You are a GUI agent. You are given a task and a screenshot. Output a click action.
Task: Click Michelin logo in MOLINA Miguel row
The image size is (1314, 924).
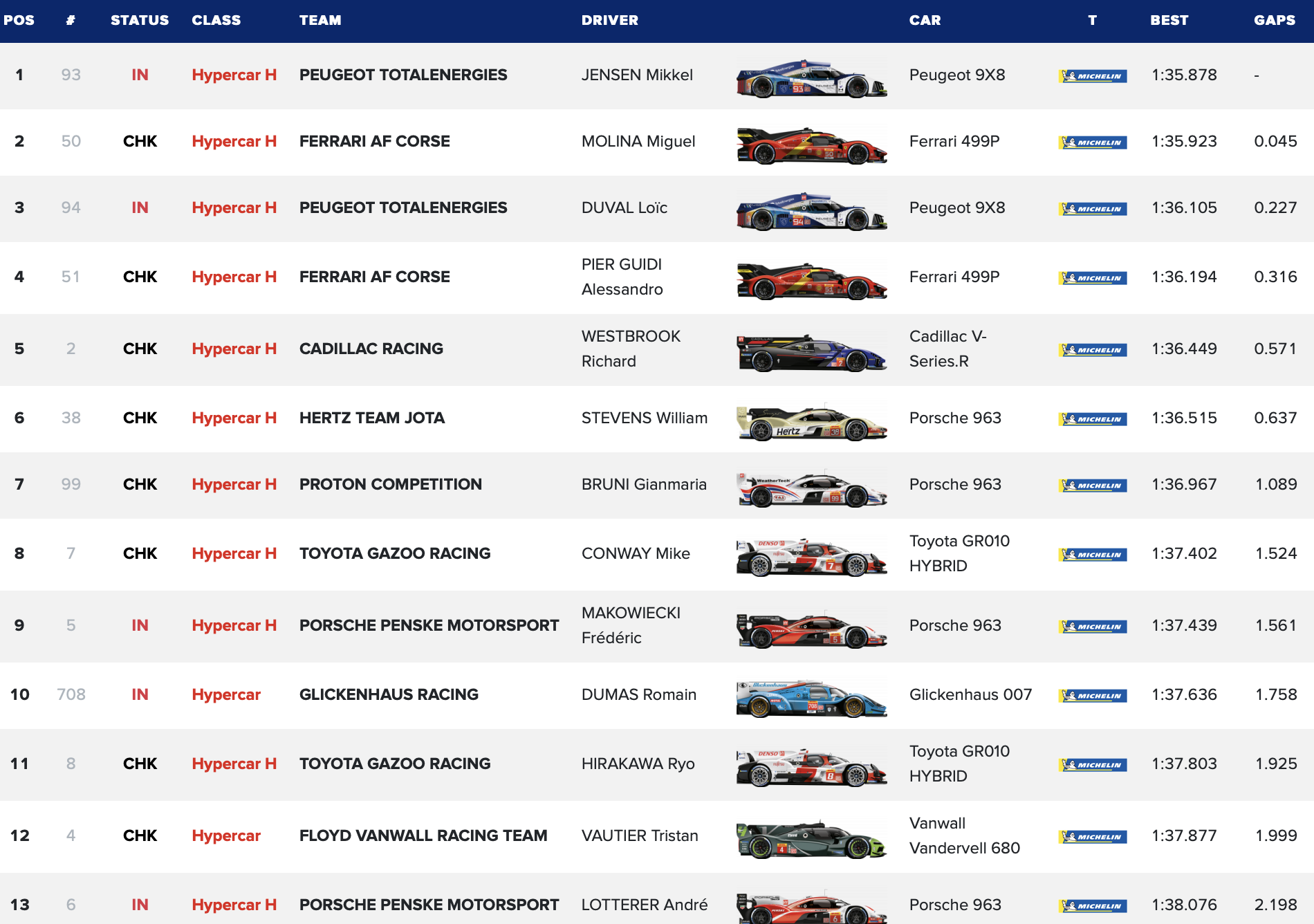[x=1093, y=142]
